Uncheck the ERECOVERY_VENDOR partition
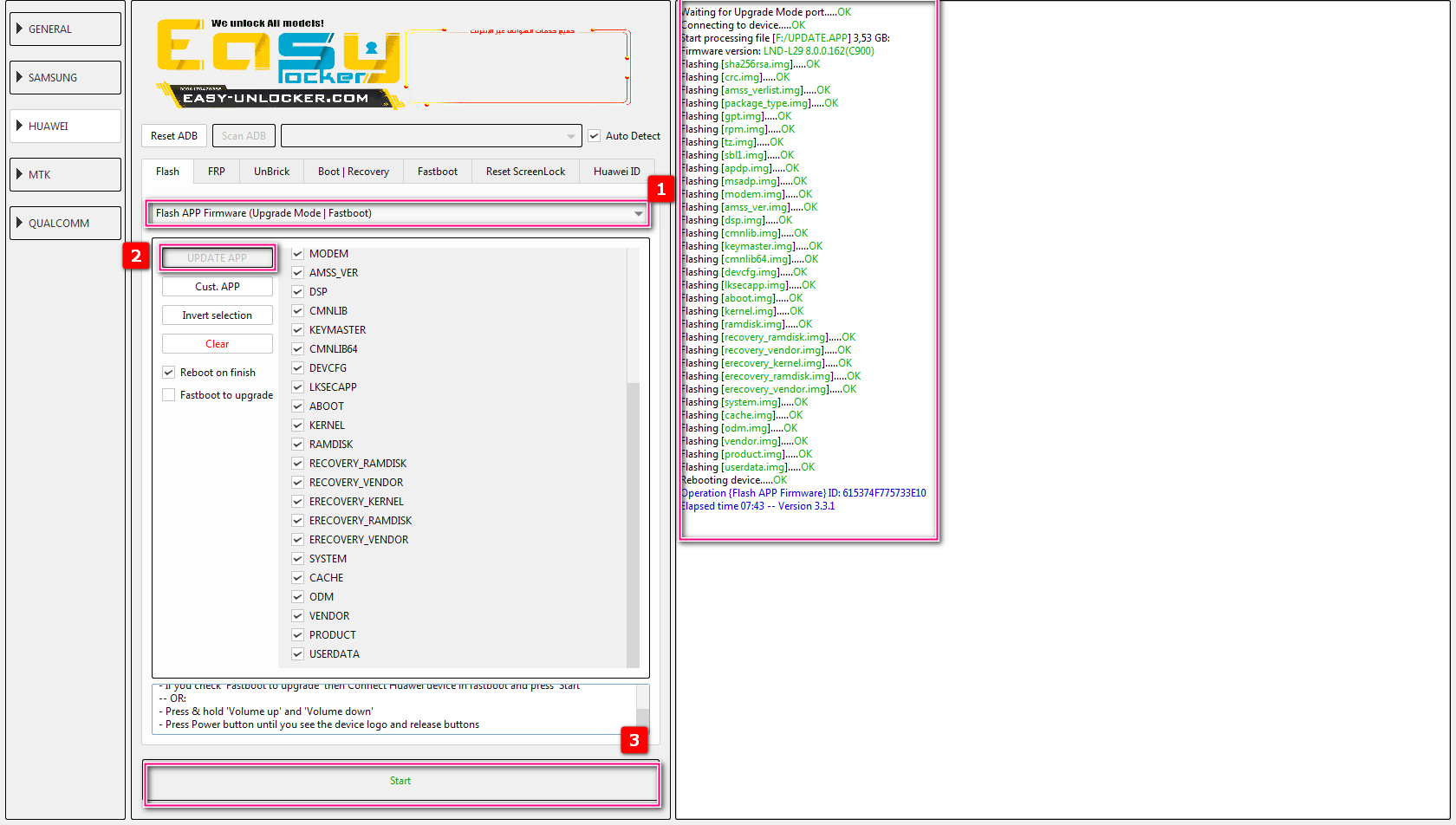The image size is (1456, 825). [297, 540]
